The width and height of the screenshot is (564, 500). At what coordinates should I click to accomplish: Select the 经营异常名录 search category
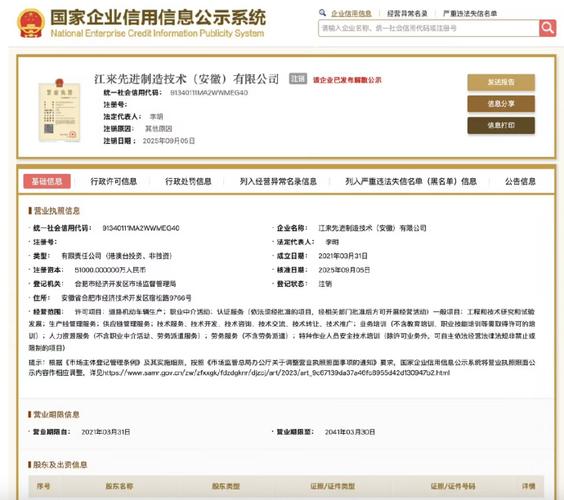pyautogui.click(x=407, y=14)
